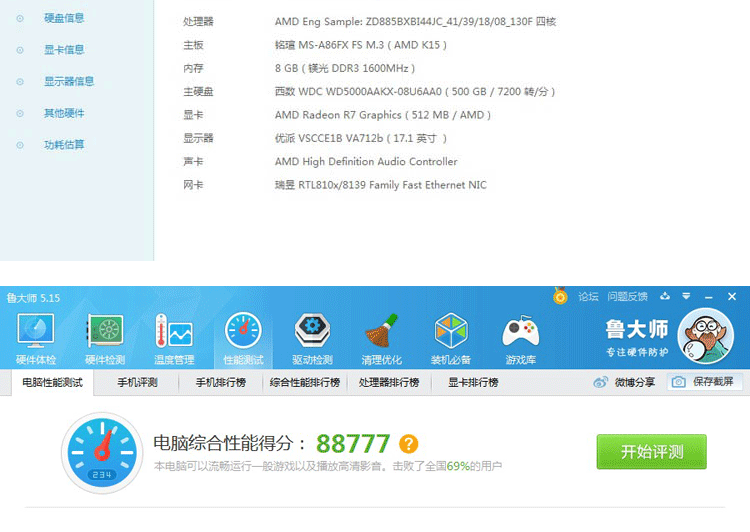Switch to 手机评测 tab
Viewport: 750px width, 532px height.
tap(137, 382)
